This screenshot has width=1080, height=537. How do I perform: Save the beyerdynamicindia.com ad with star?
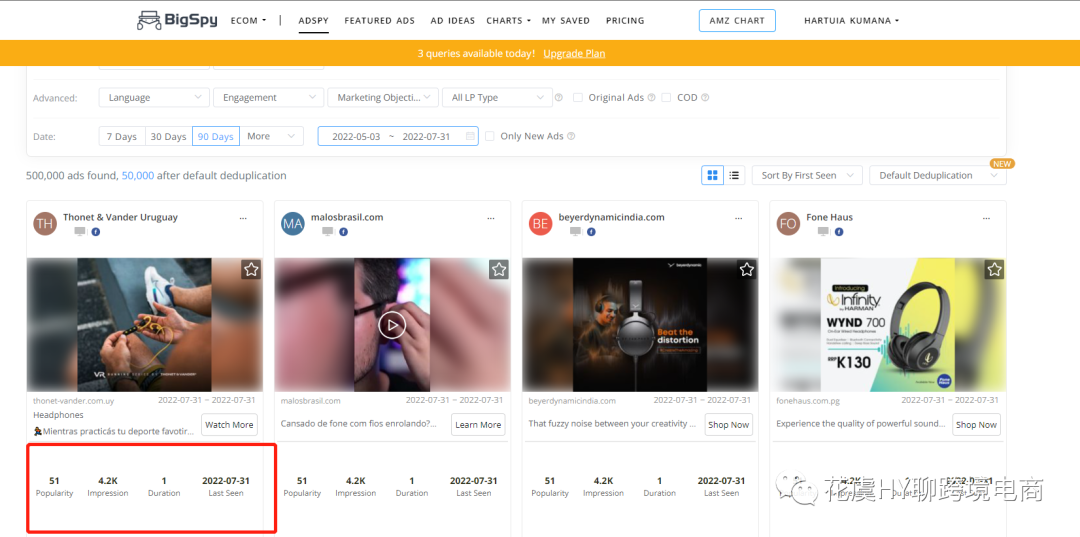tap(746, 270)
